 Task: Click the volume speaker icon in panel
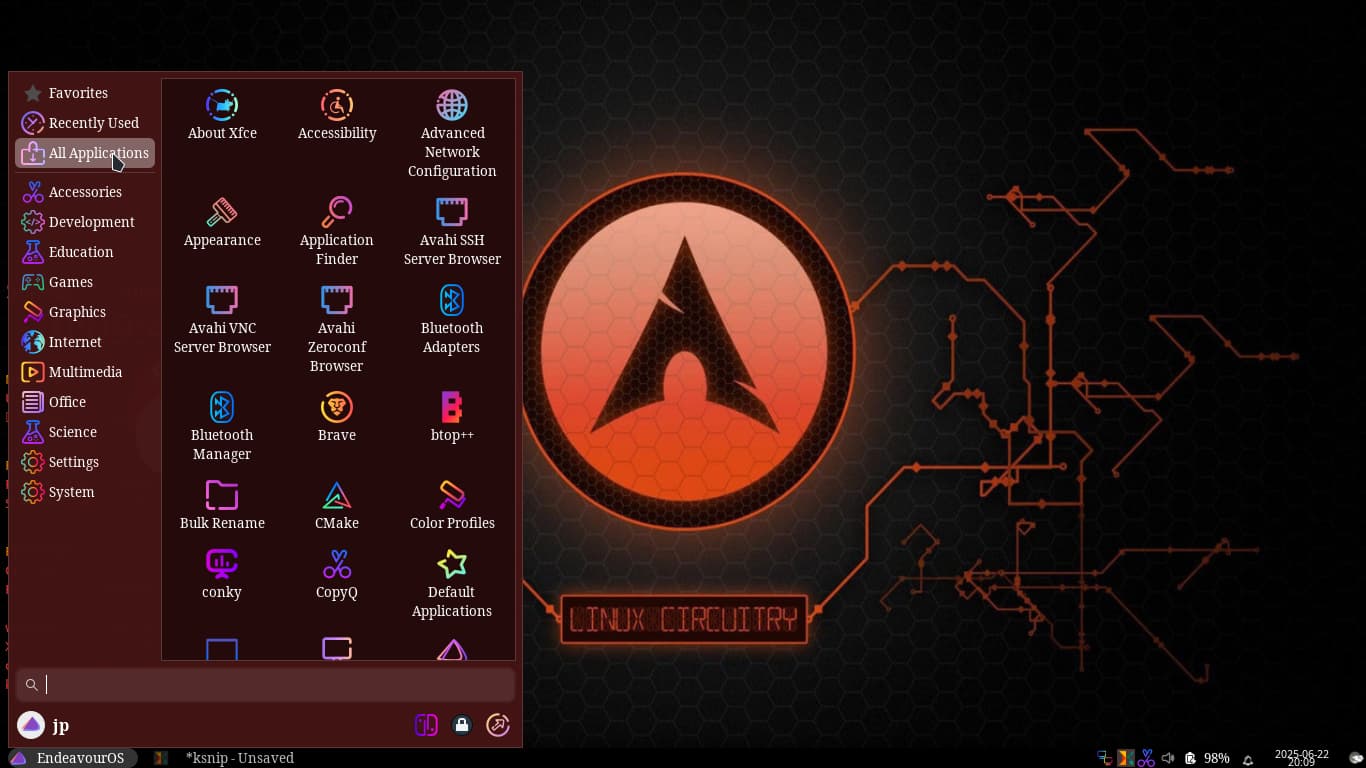[x=1168, y=758]
